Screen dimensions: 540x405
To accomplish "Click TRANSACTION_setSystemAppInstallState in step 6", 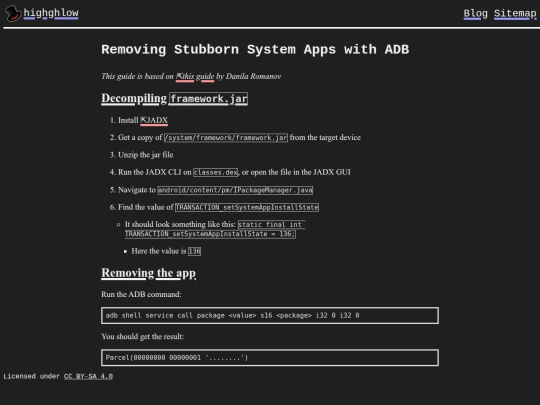I will coord(247,207).
